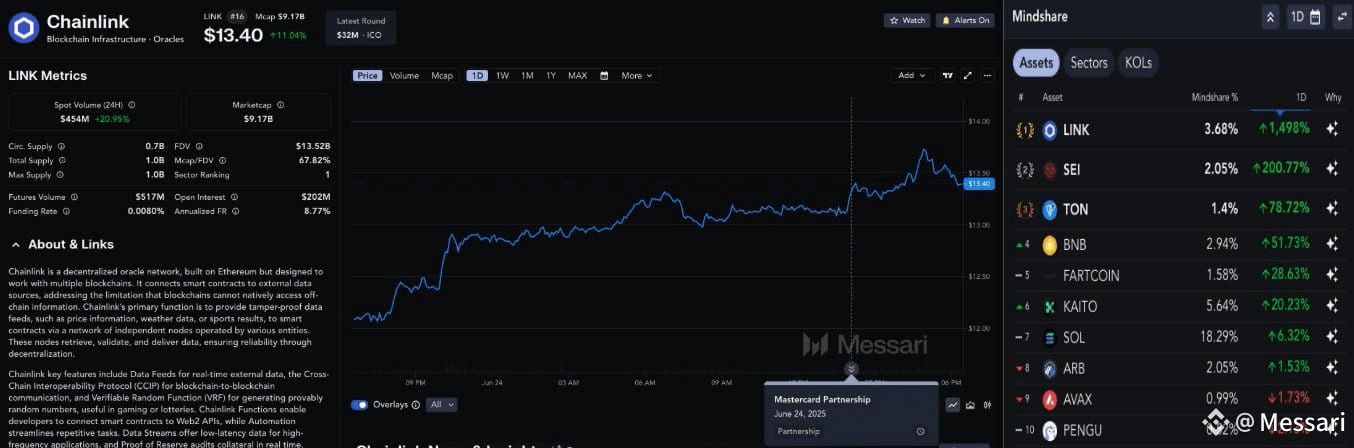This screenshot has width=1354, height=448.
Task: Set chart range to MAX
Action: tap(578, 75)
